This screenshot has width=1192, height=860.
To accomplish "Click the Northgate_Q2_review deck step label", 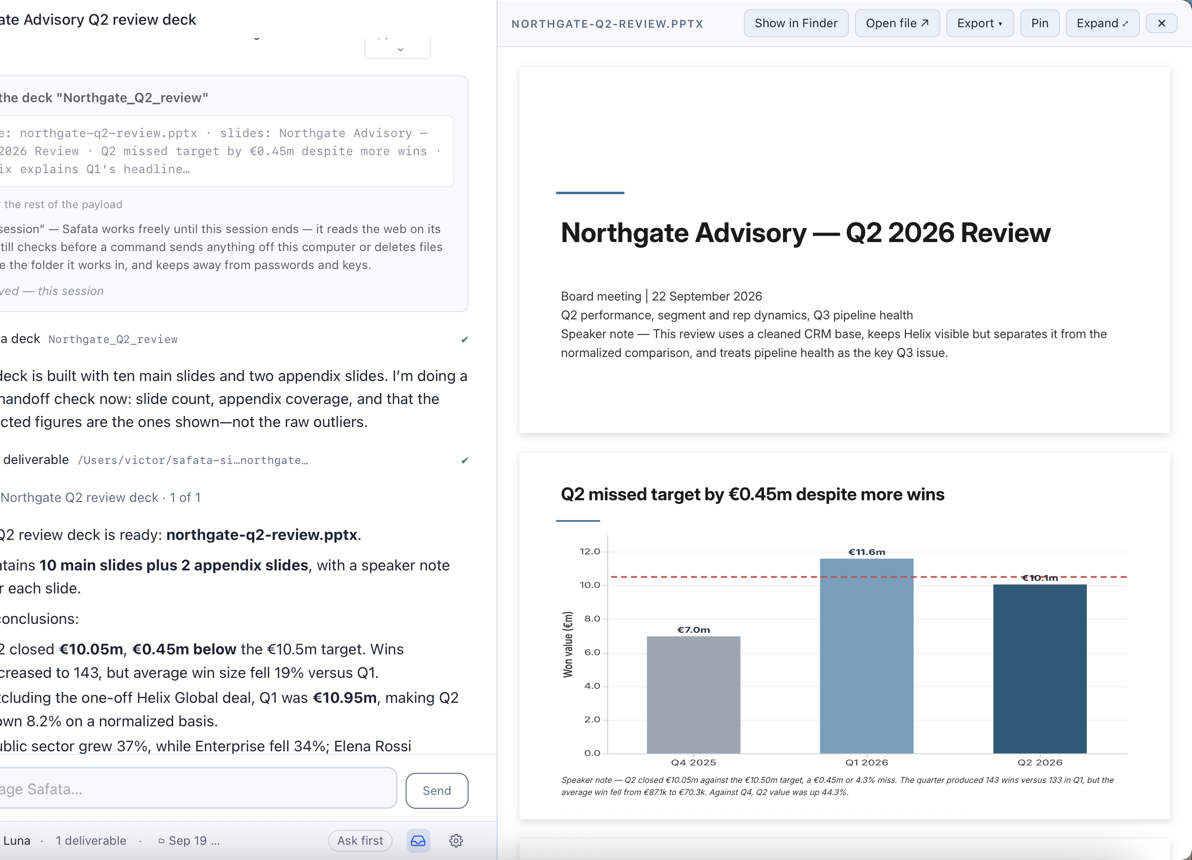I will (x=113, y=339).
